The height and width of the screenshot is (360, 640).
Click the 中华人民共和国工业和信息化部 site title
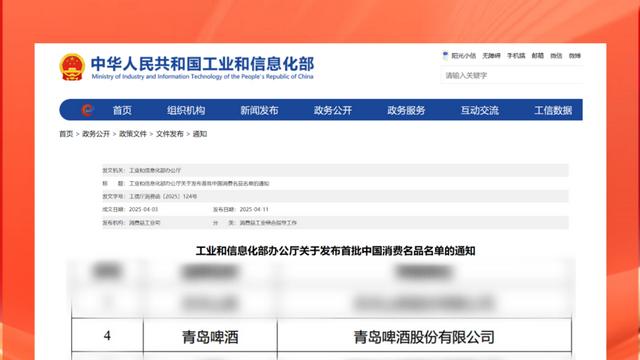(x=202, y=64)
